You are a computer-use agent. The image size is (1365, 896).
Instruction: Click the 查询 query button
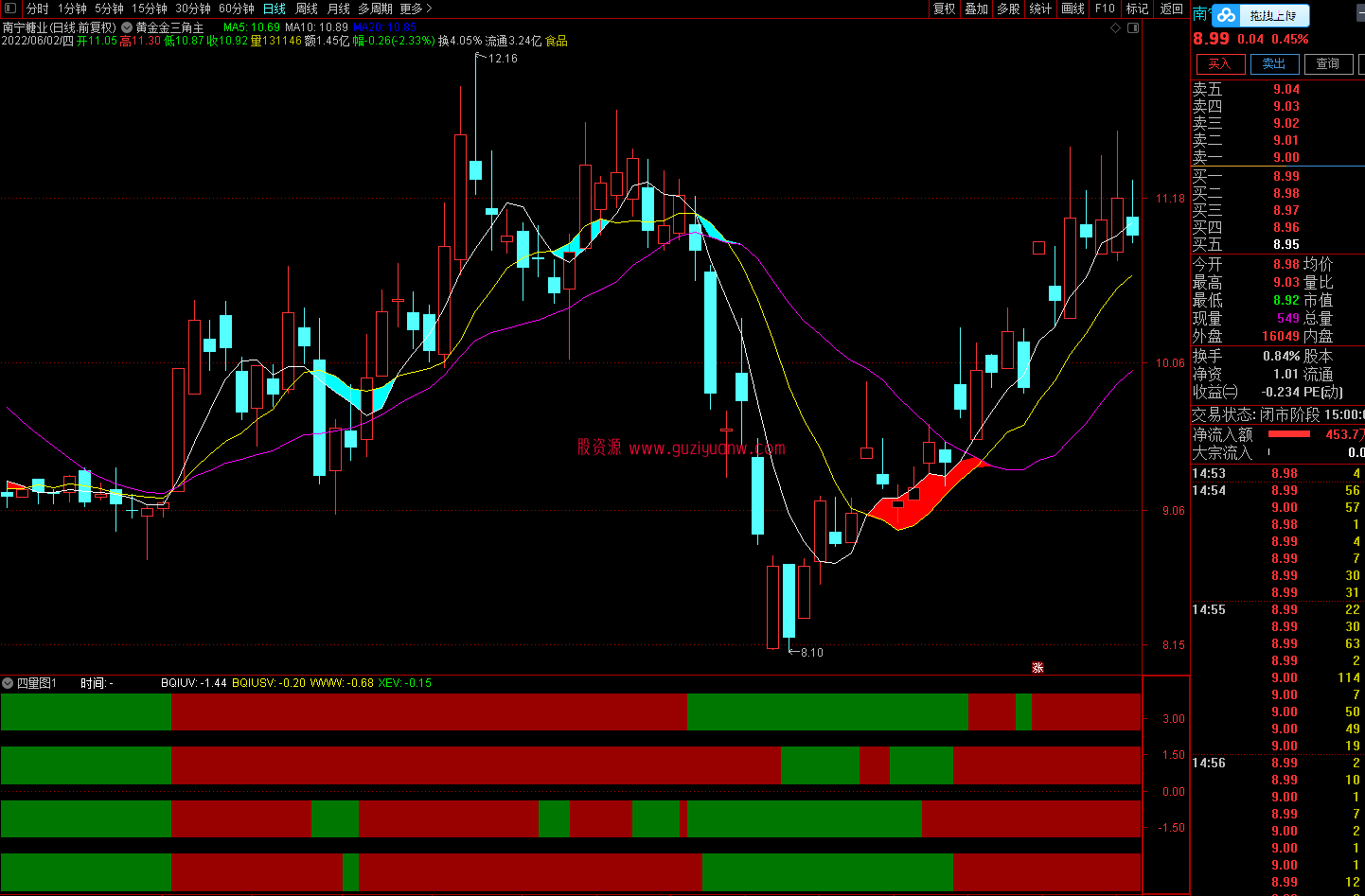click(x=1328, y=63)
